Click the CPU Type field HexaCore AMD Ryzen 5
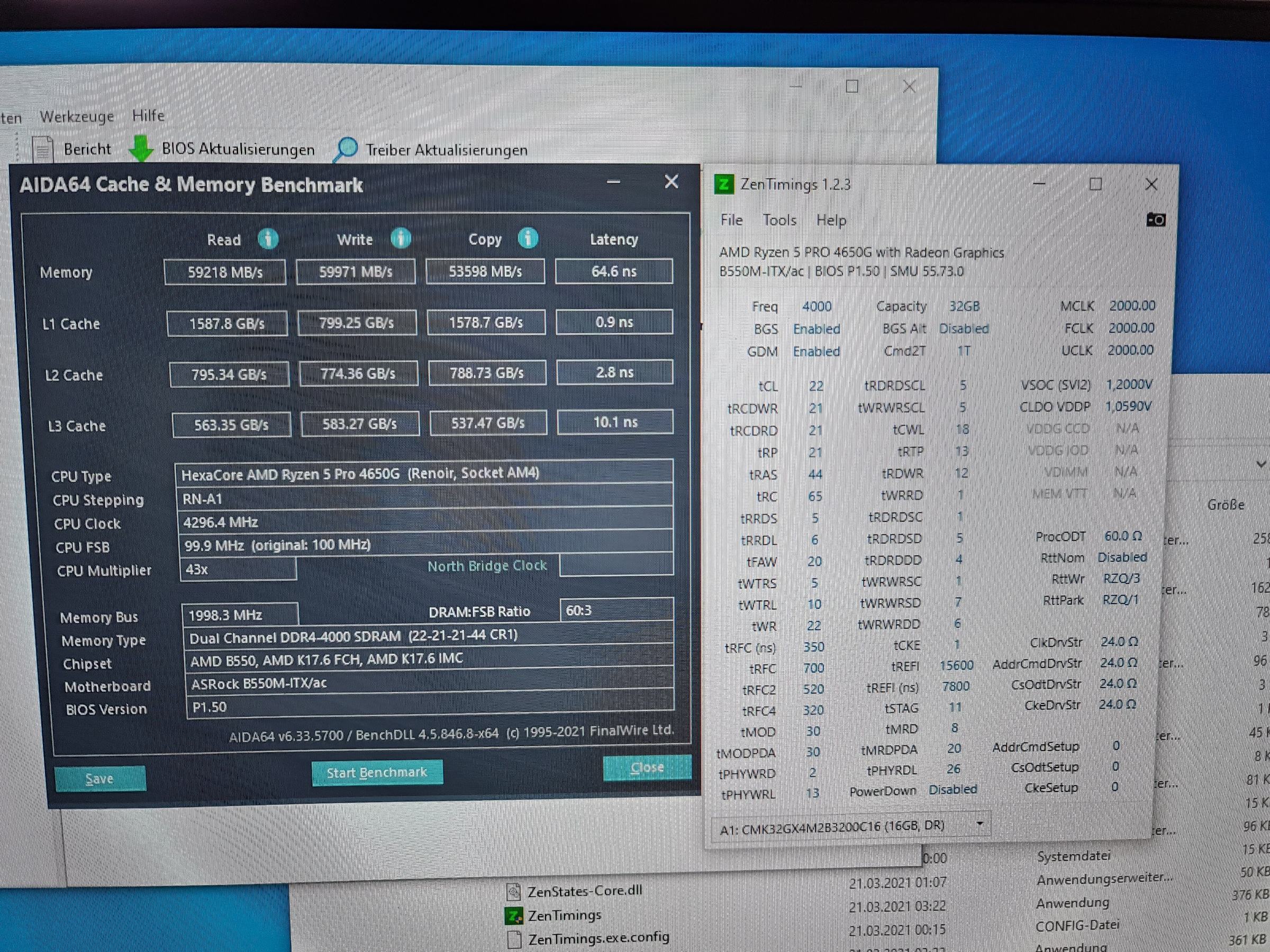Screen dimensions: 1270x952 click(424, 473)
